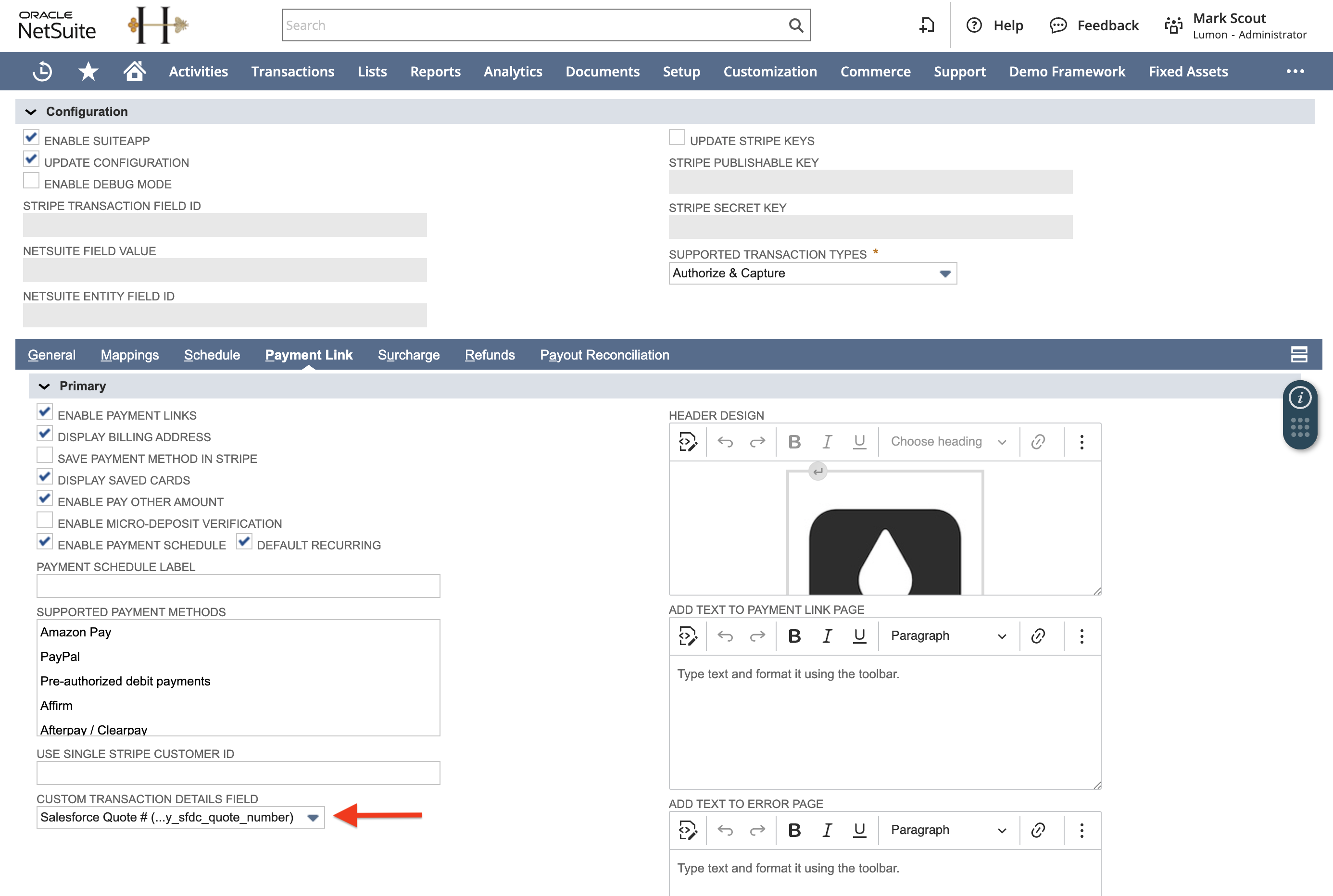Redo in Header Design editor
This screenshot has height=896, width=1333.
(757, 442)
